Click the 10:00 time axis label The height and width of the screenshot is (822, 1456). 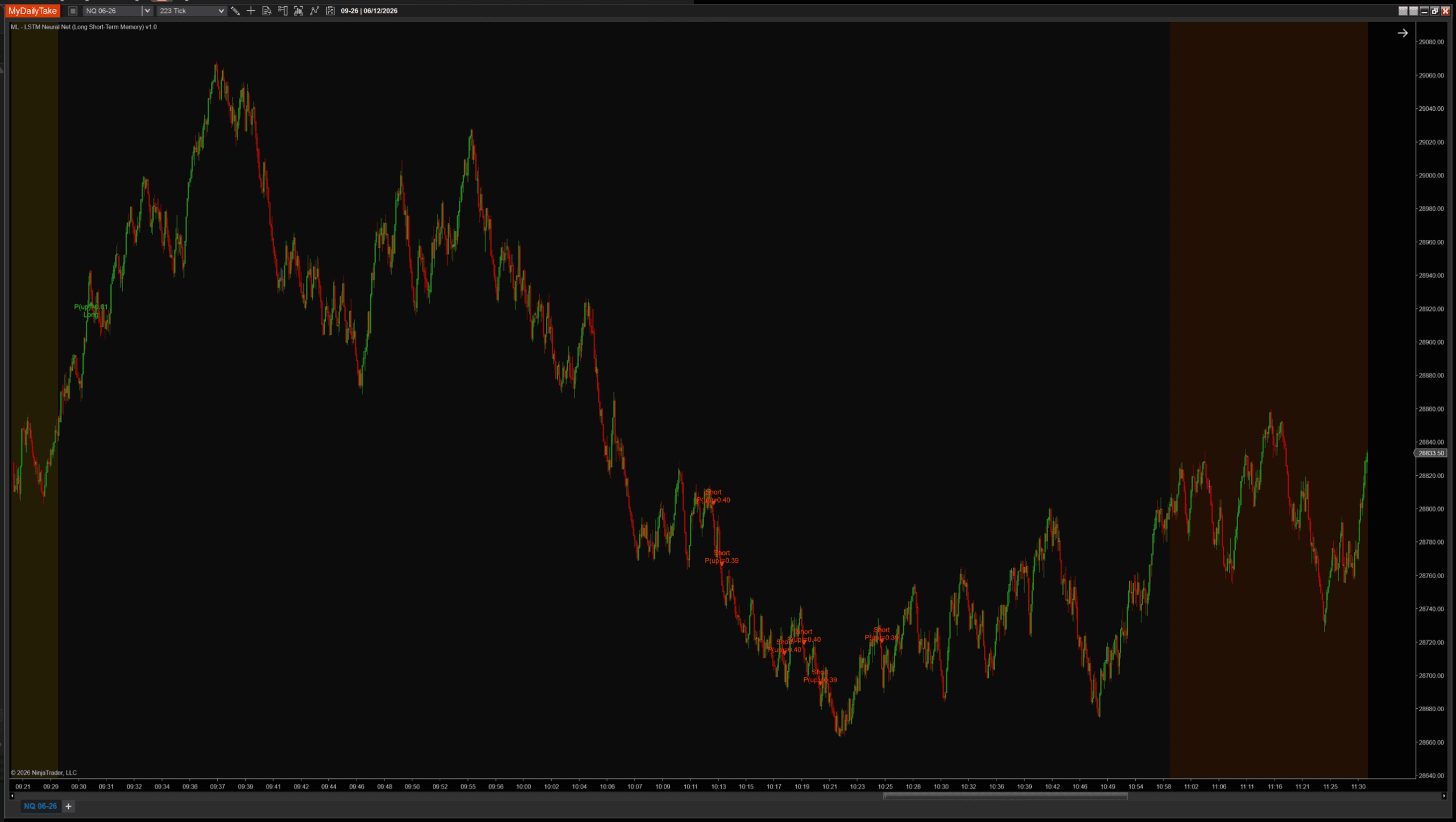(523, 787)
